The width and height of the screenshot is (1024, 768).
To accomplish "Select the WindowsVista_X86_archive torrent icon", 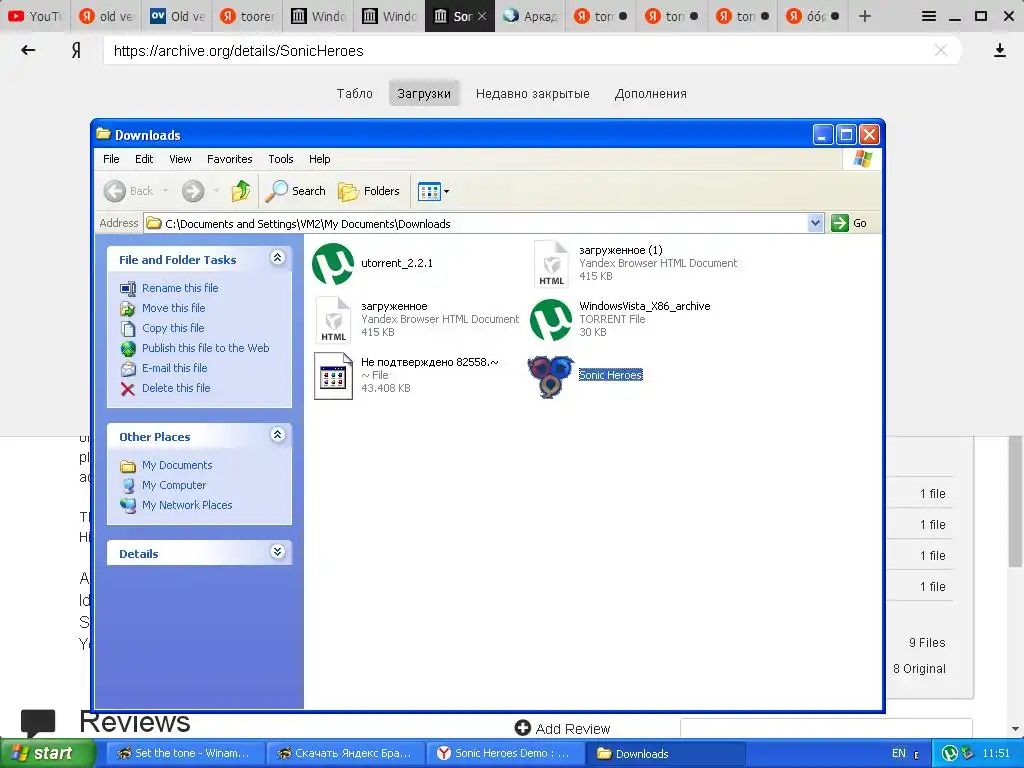I will [551, 320].
